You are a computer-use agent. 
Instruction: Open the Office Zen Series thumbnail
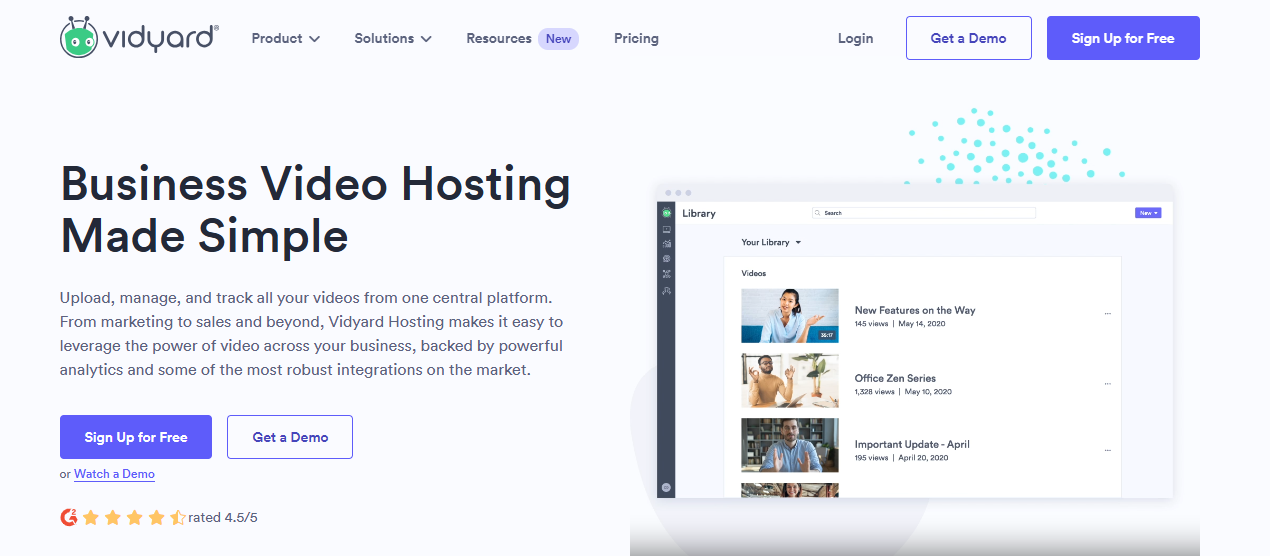coord(790,380)
